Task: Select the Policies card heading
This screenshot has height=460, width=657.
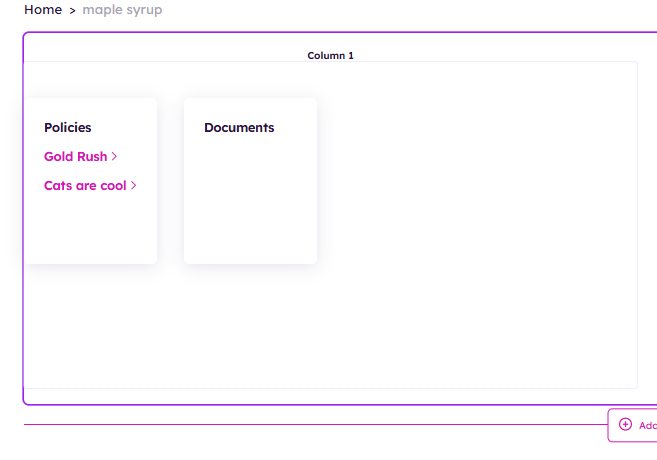Action: click(68, 128)
